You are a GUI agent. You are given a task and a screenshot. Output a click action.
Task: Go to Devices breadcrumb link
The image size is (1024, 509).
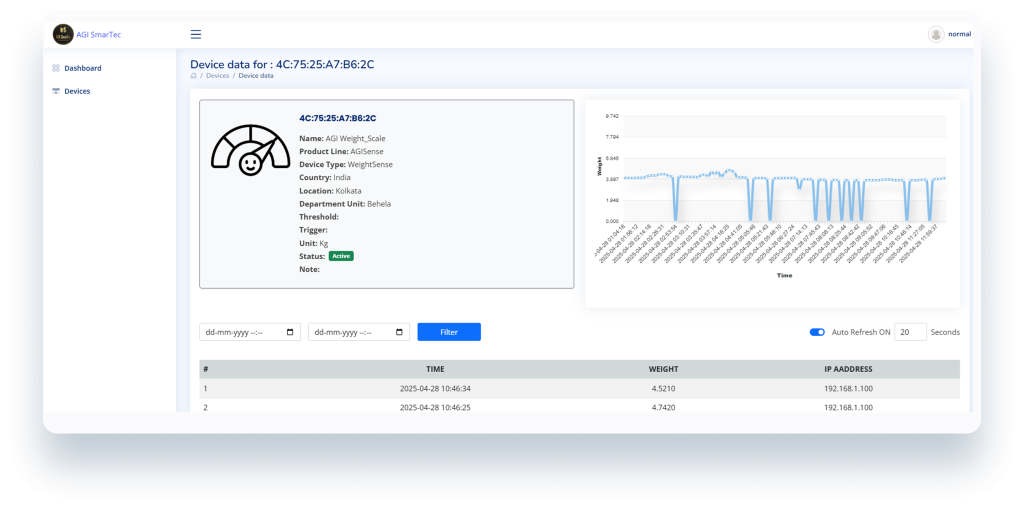click(x=217, y=76)
